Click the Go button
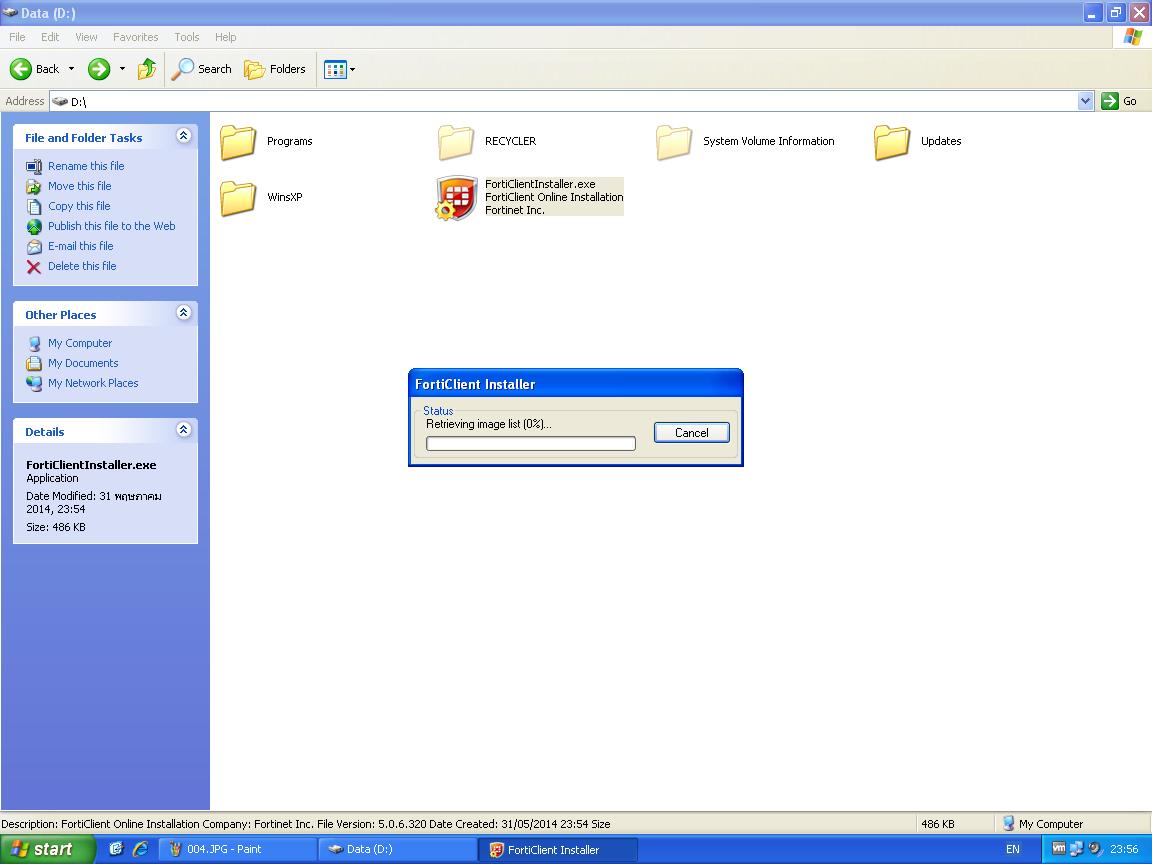 click(x=1119, y=101)
